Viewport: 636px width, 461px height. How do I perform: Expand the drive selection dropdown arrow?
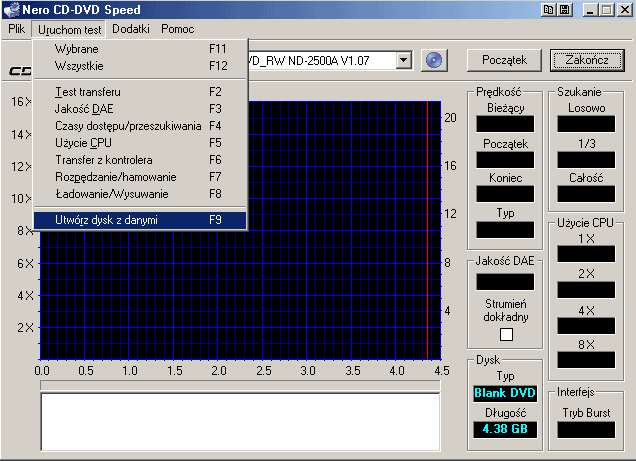404,60
